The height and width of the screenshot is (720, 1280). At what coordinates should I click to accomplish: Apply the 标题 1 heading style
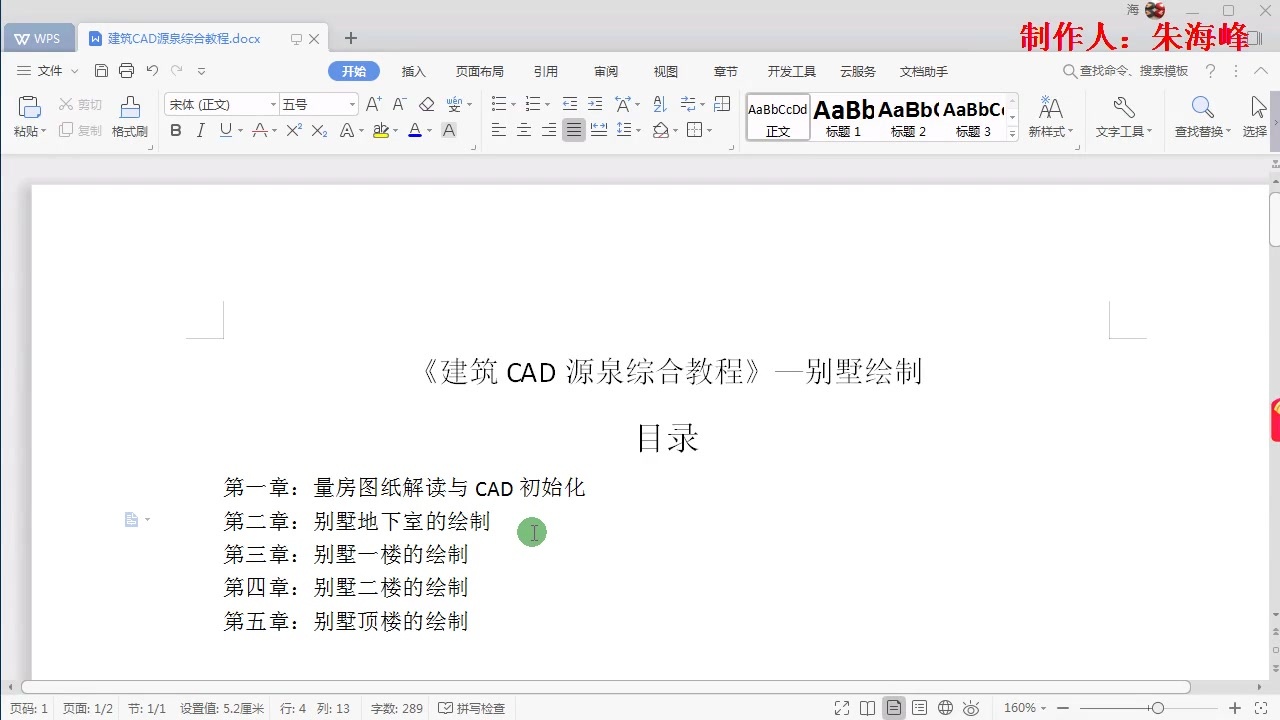point(843,118)
